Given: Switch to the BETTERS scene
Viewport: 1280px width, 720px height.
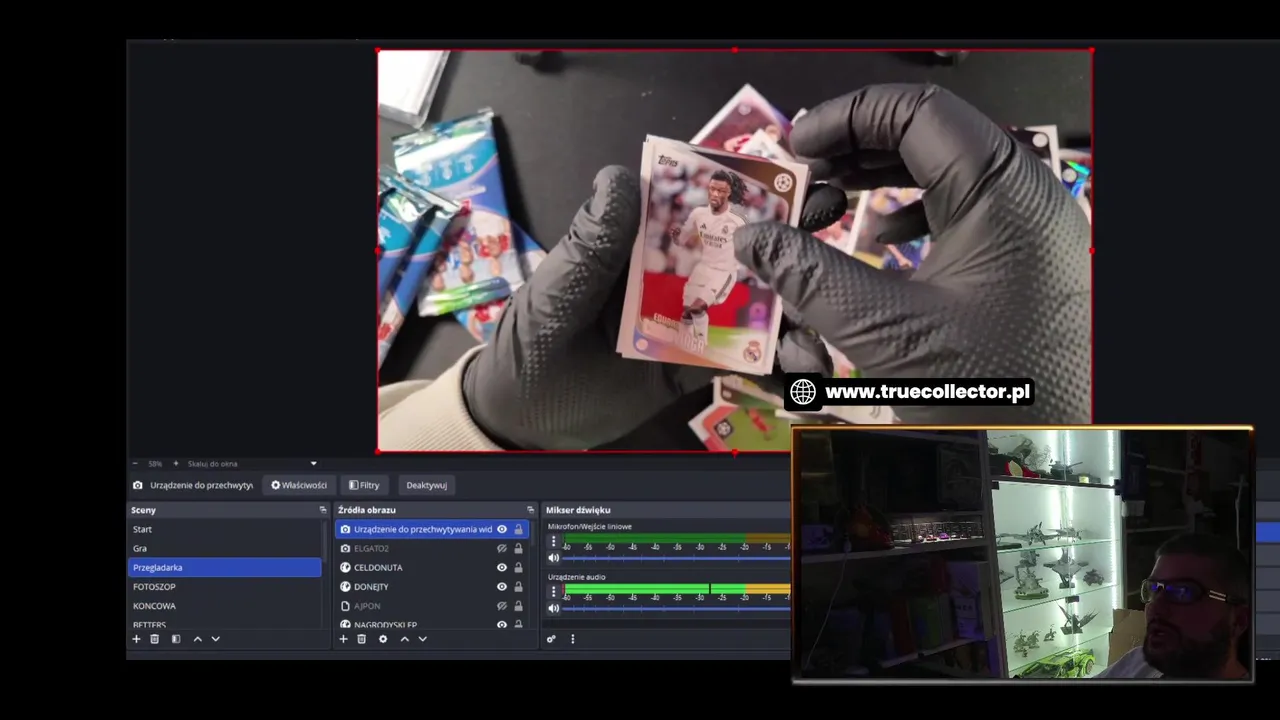Looking at the screenshot, I should (x=225, y=624).
